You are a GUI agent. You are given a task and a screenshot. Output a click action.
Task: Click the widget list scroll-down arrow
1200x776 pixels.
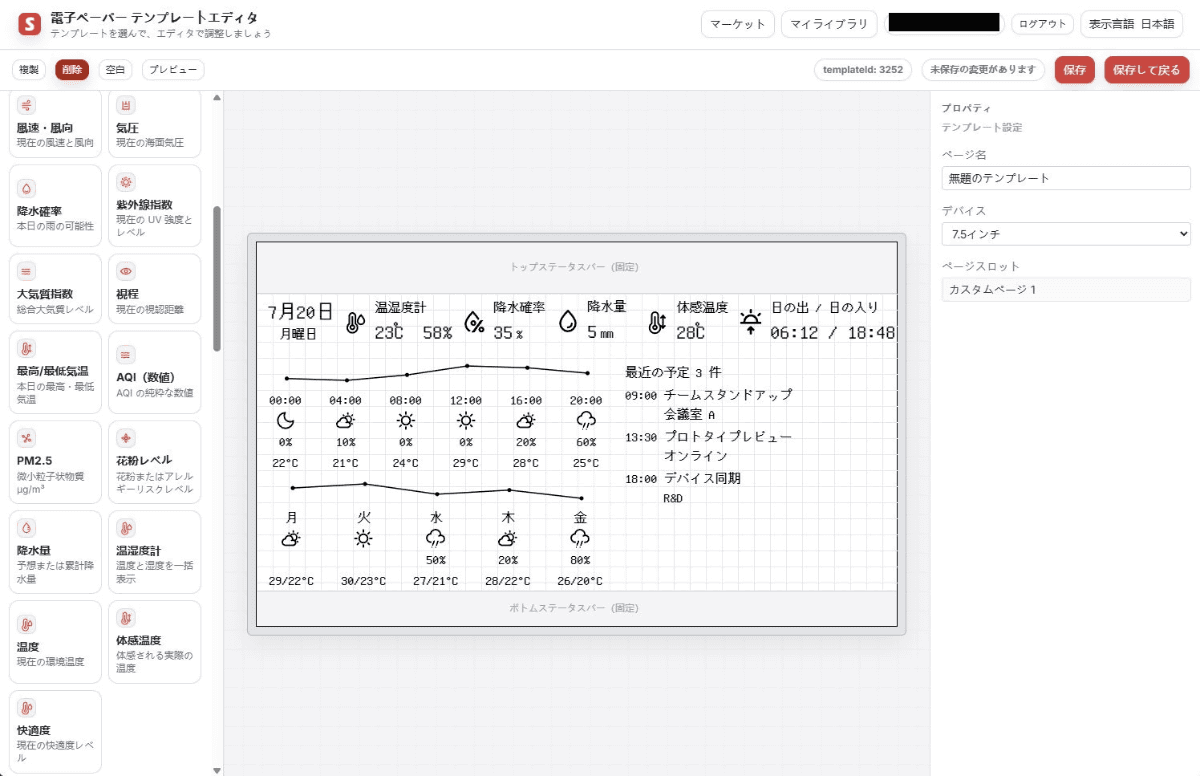coord(217,770)
